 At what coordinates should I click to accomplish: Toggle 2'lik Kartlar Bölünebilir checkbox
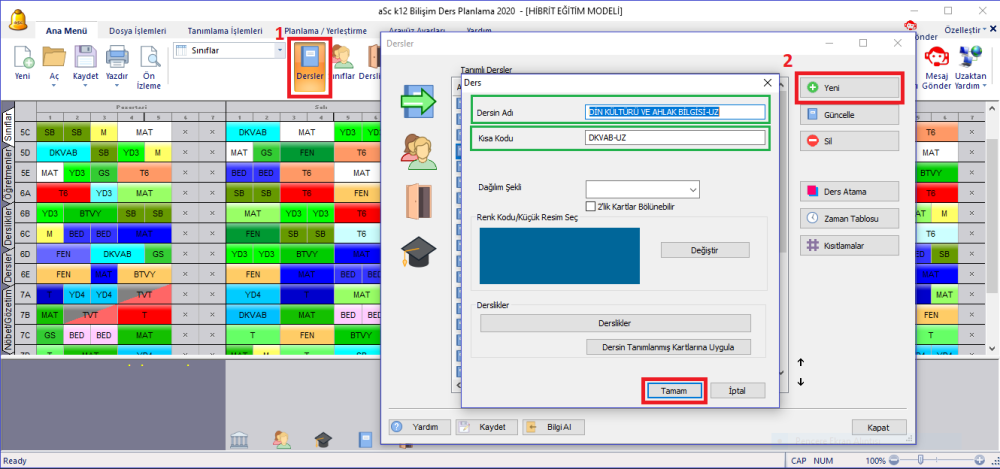[590, 207]
